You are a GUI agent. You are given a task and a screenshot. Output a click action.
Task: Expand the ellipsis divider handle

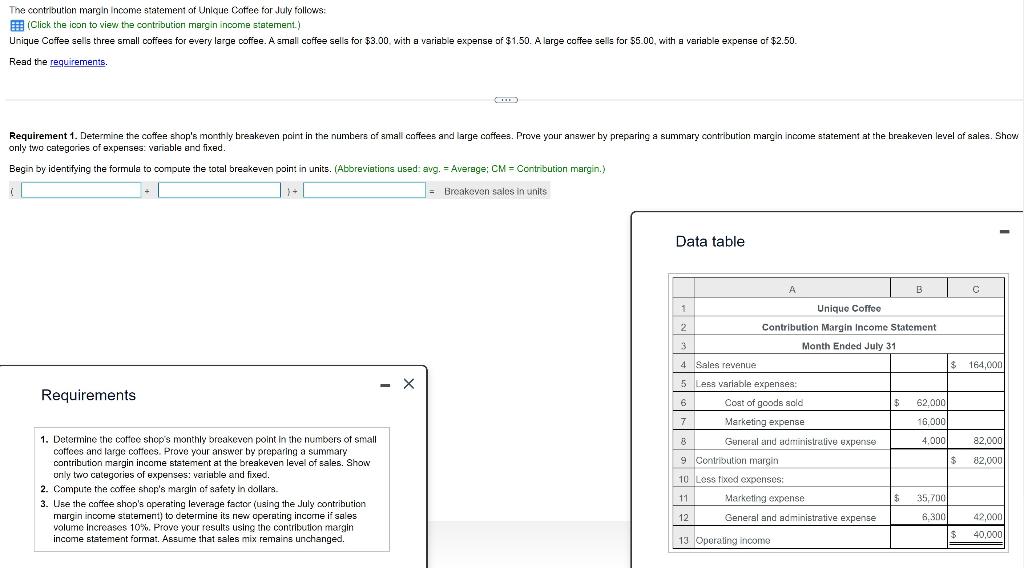click(506, 100)
